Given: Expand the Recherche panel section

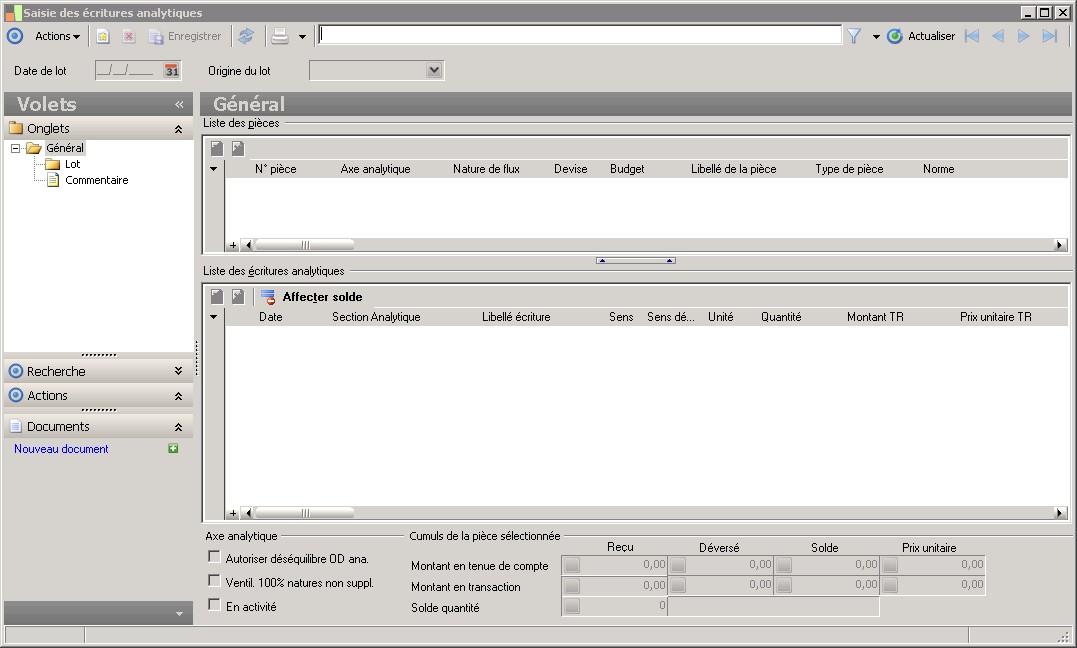Looking at the screenshot, I should [x=178, y=371].
